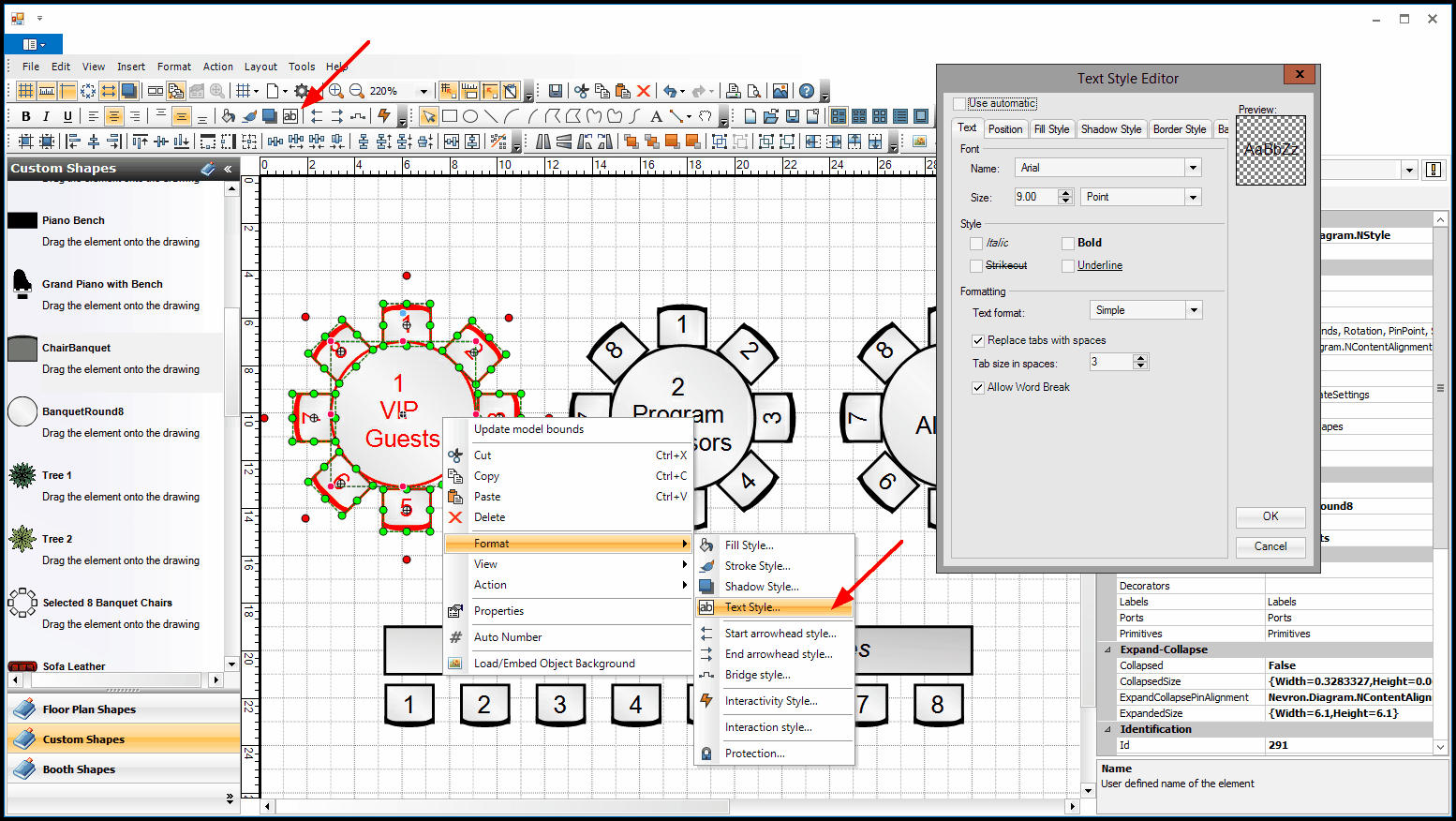Toggle Italic button in formatting toolbar
The height and width of the screenshot is (821, 1456).
[47, 116]
